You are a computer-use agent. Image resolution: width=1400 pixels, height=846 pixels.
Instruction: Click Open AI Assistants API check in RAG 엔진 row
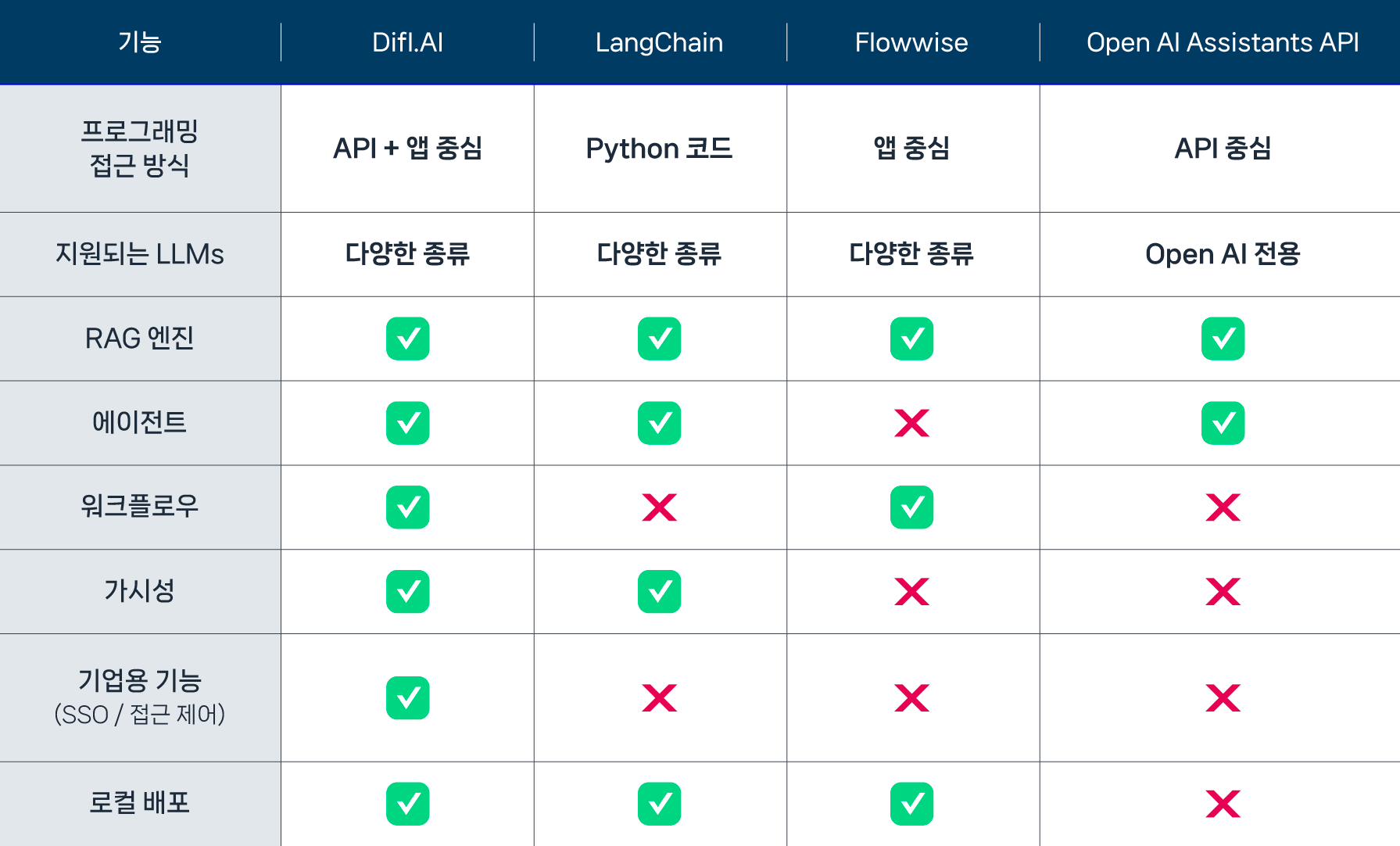1223,339
